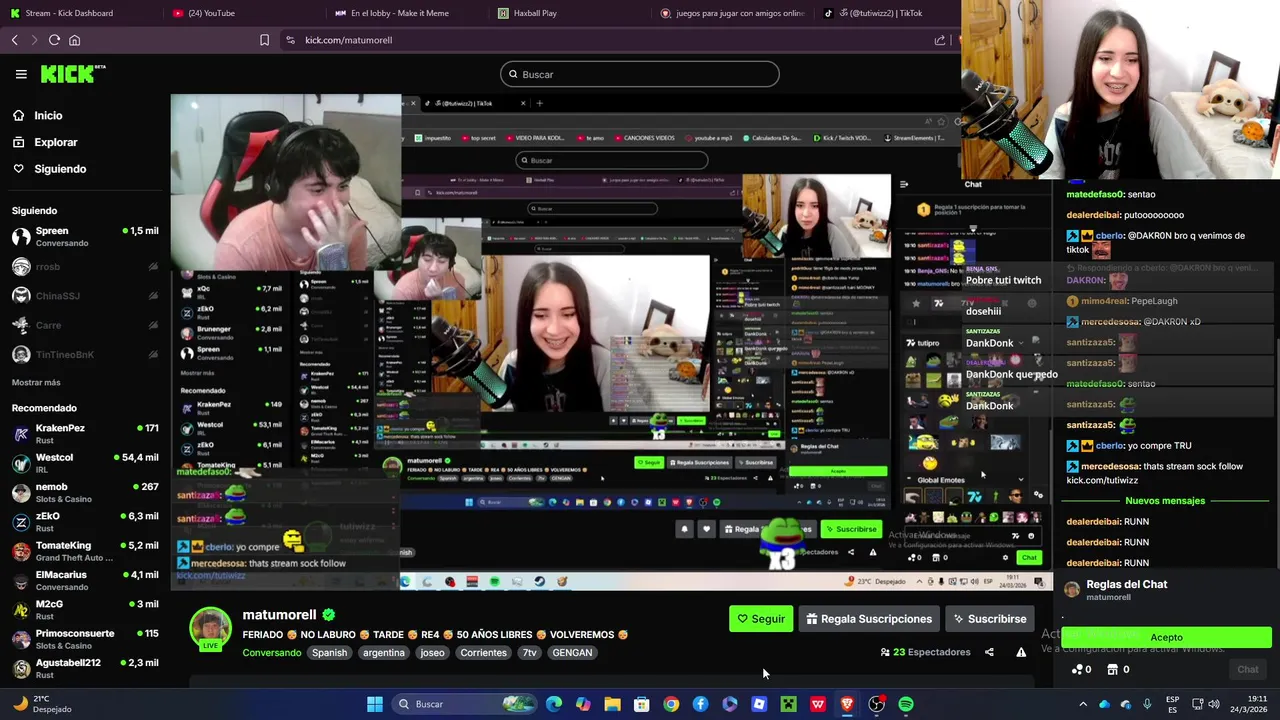Click the Conversando category link

pyautogui.click(x=272, y=653)
